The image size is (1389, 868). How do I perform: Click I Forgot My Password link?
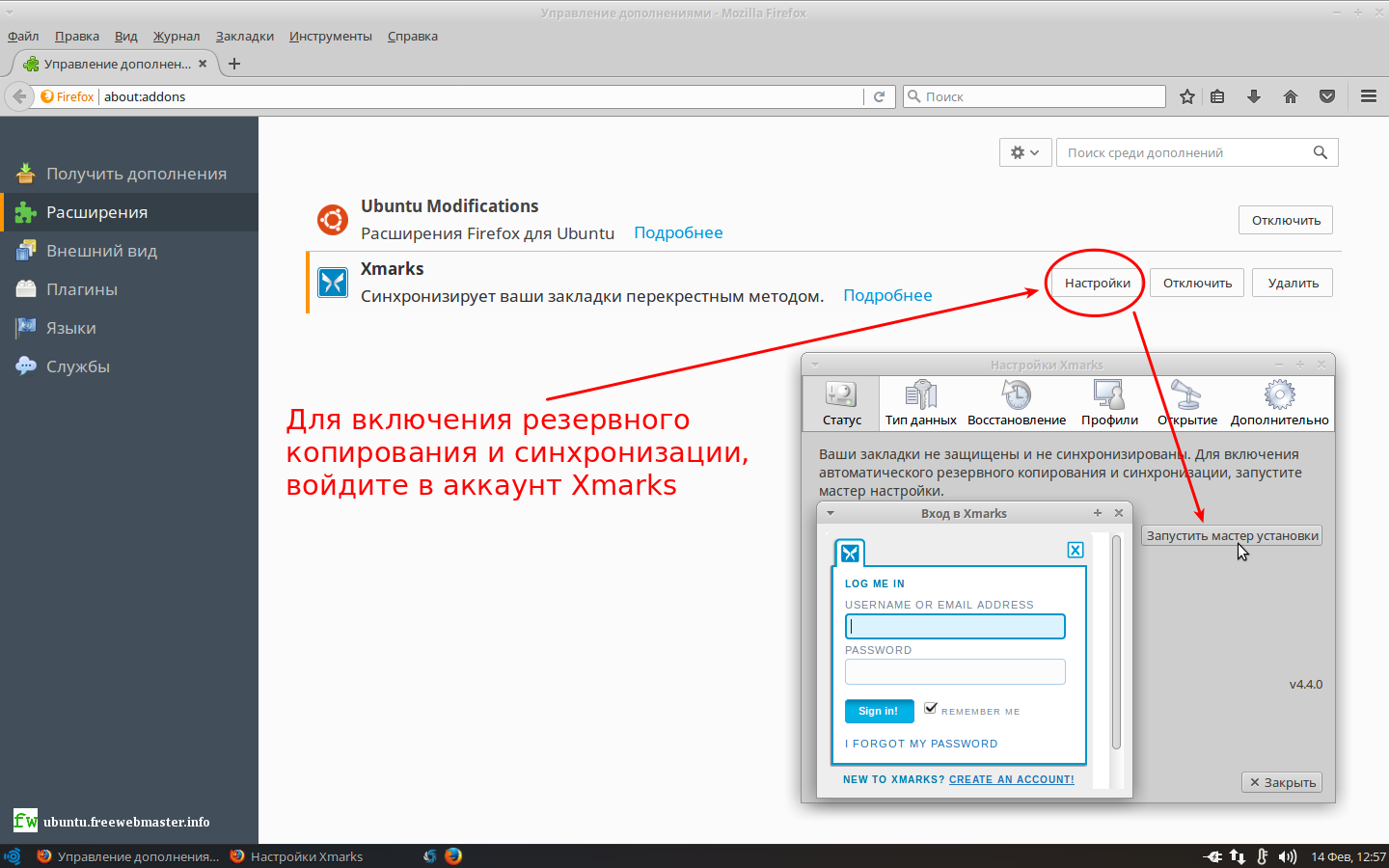[921, 744]
